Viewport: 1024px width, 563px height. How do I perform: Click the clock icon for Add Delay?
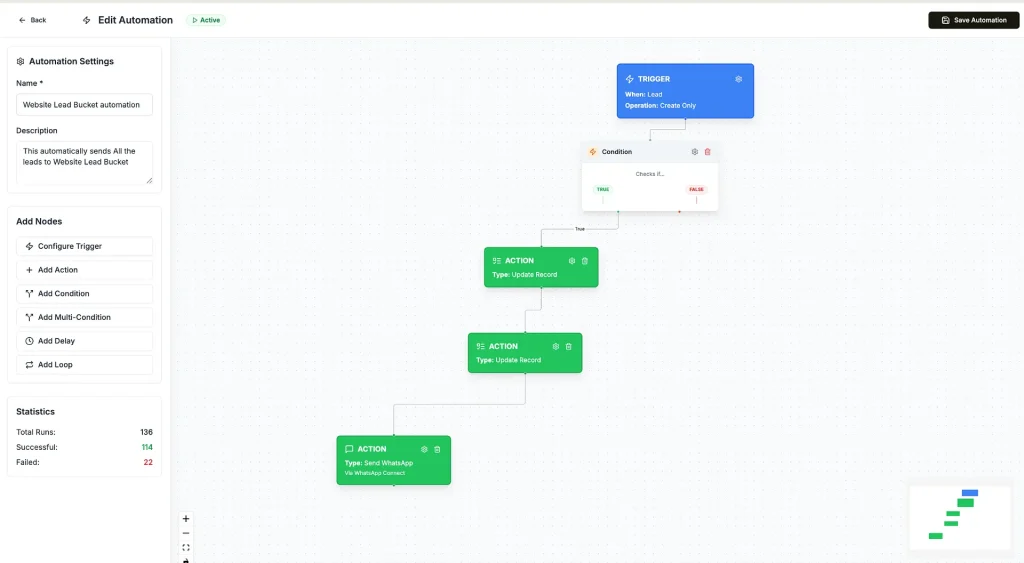coord(29,341)
